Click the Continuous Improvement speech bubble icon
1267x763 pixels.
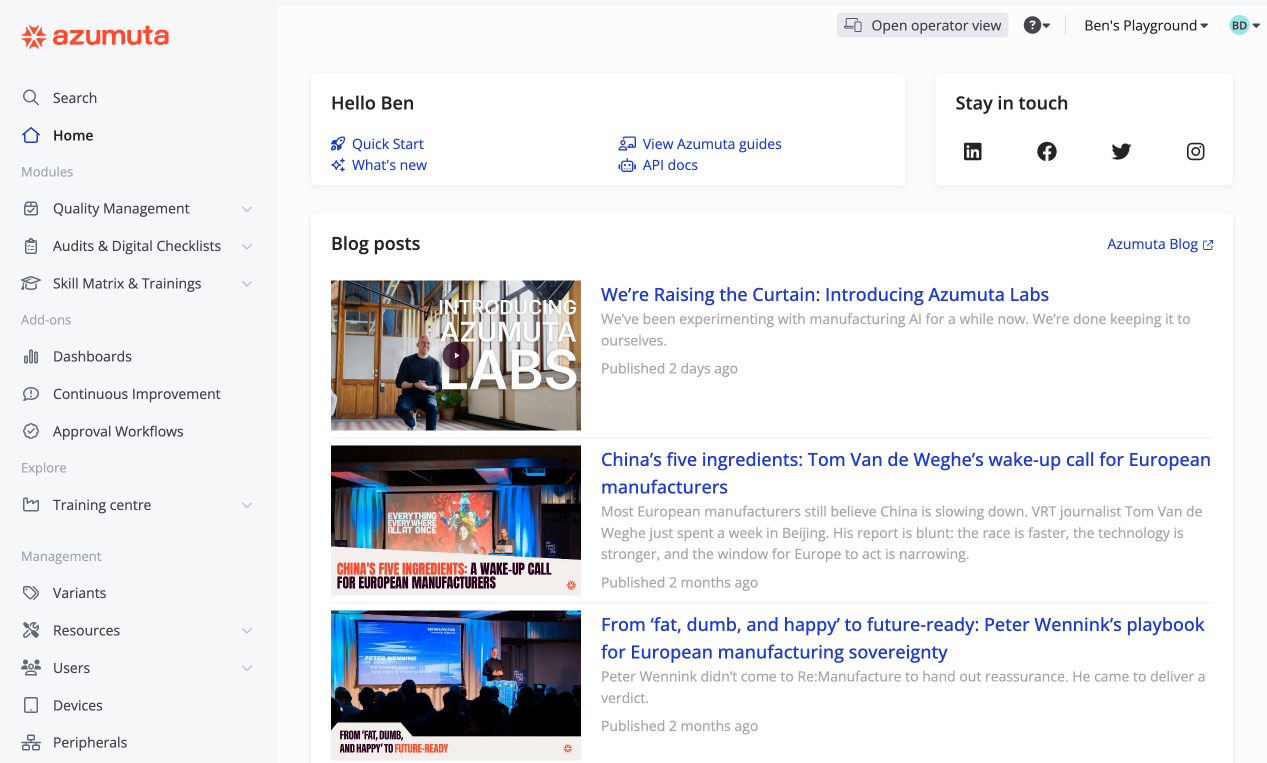[31, 394]
